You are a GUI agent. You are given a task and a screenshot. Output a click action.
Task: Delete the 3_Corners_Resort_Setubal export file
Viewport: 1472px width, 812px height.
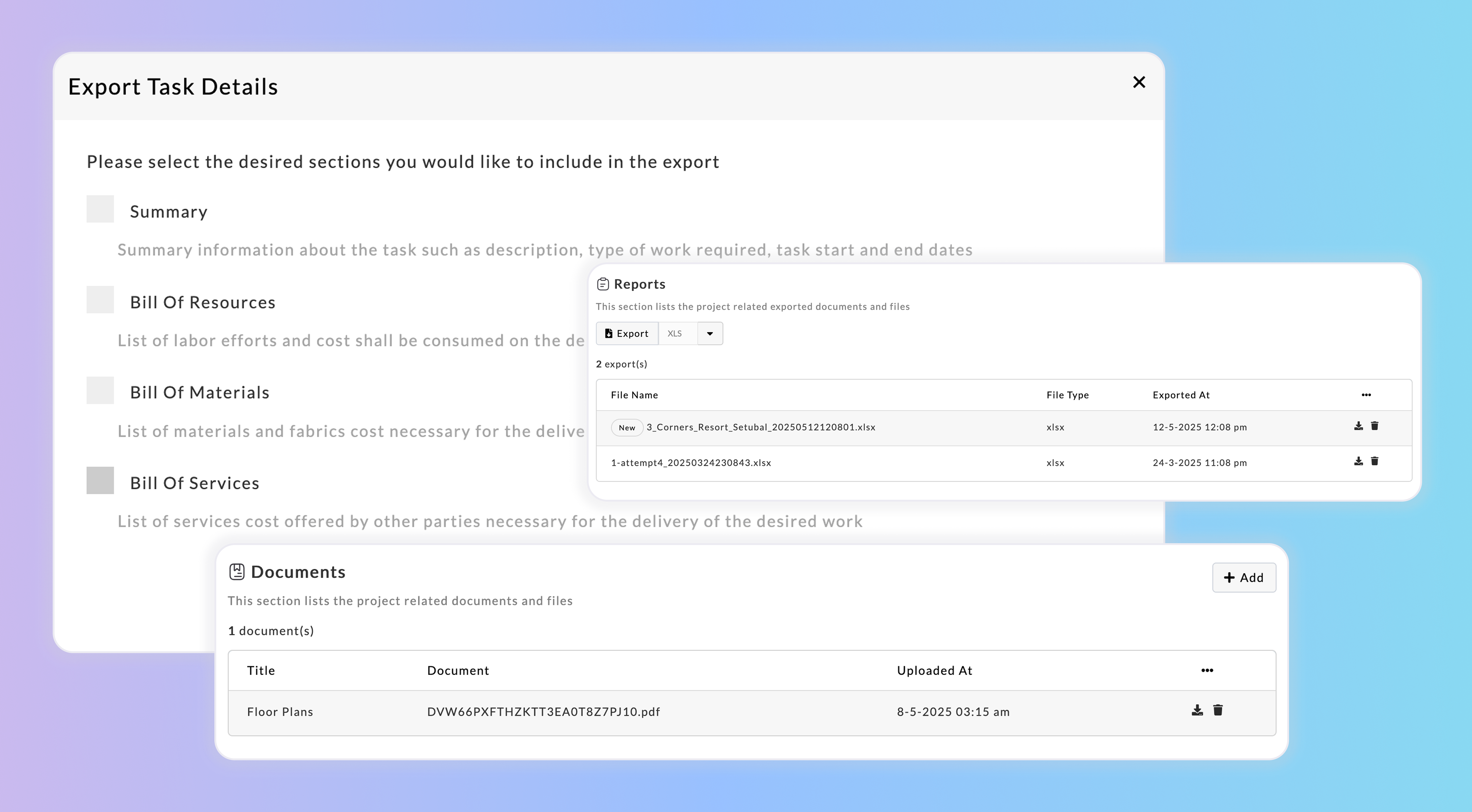coord(1375,426)
